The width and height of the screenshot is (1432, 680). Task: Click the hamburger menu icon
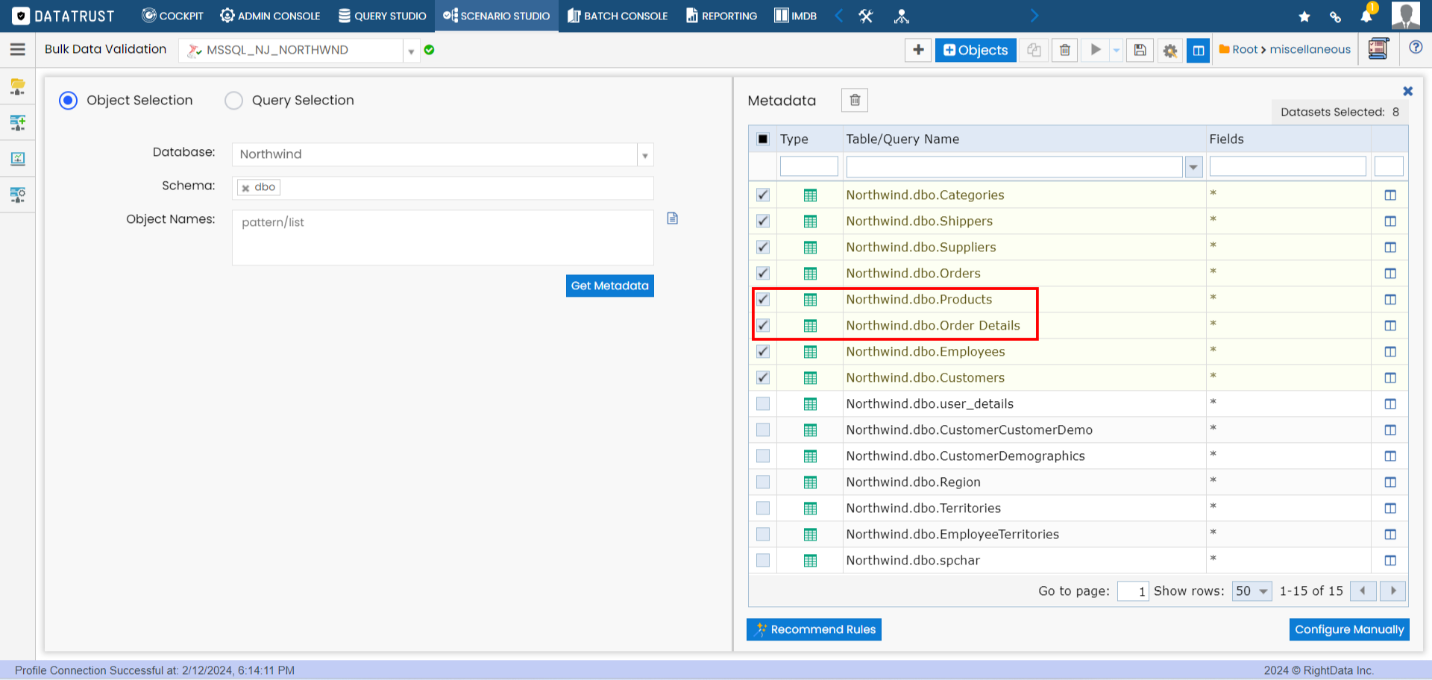[17, 49]
